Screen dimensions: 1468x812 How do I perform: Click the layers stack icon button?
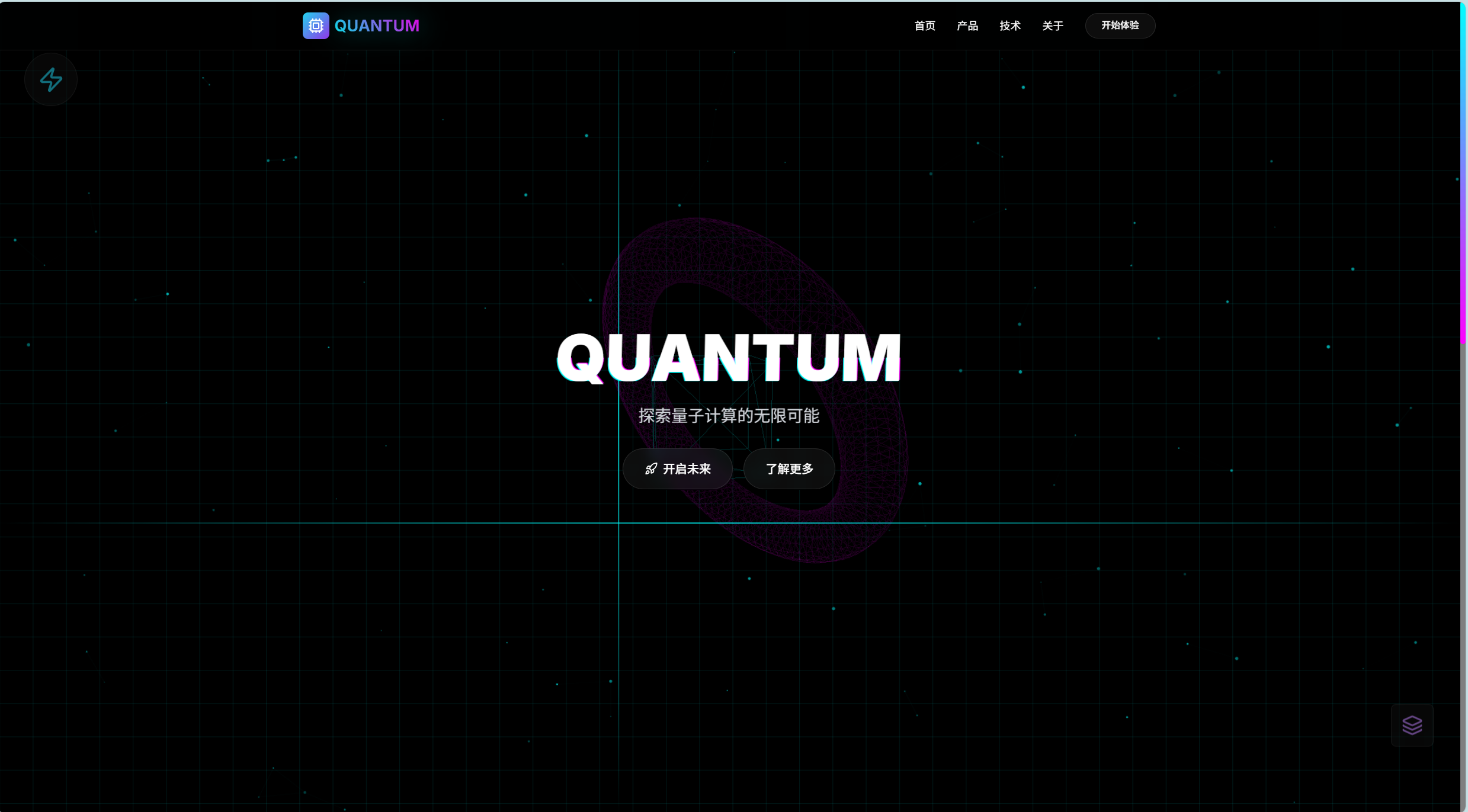click(1412, 725)
